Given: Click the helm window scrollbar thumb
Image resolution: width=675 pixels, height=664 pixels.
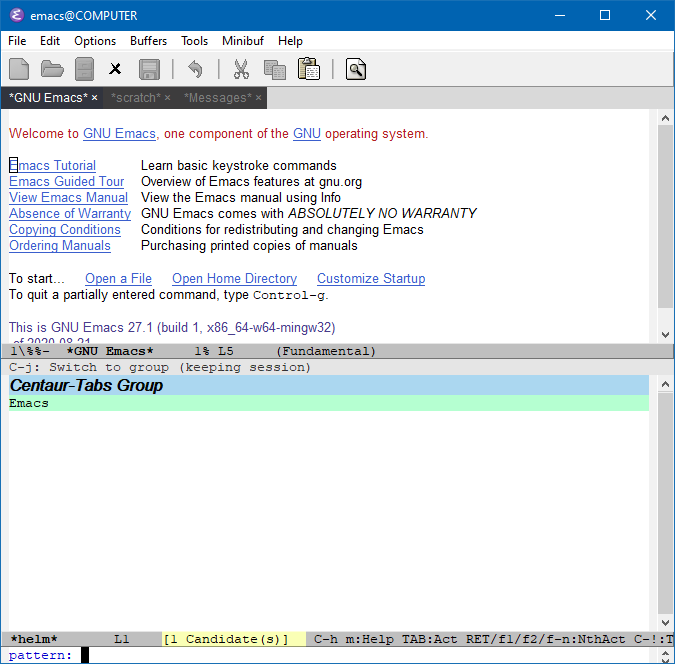Looking at the screenshot, I should (x=666, y=503).
